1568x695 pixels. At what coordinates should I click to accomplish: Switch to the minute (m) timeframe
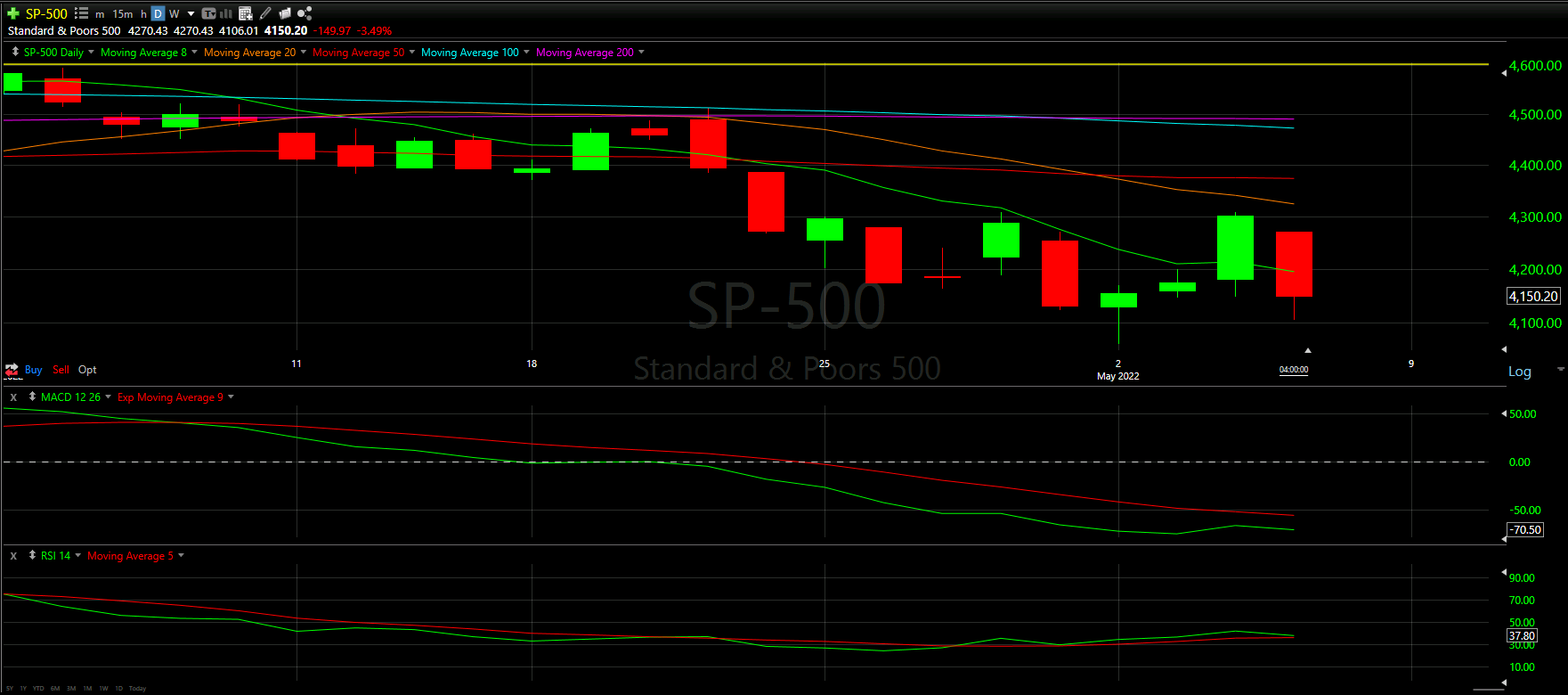100,14
